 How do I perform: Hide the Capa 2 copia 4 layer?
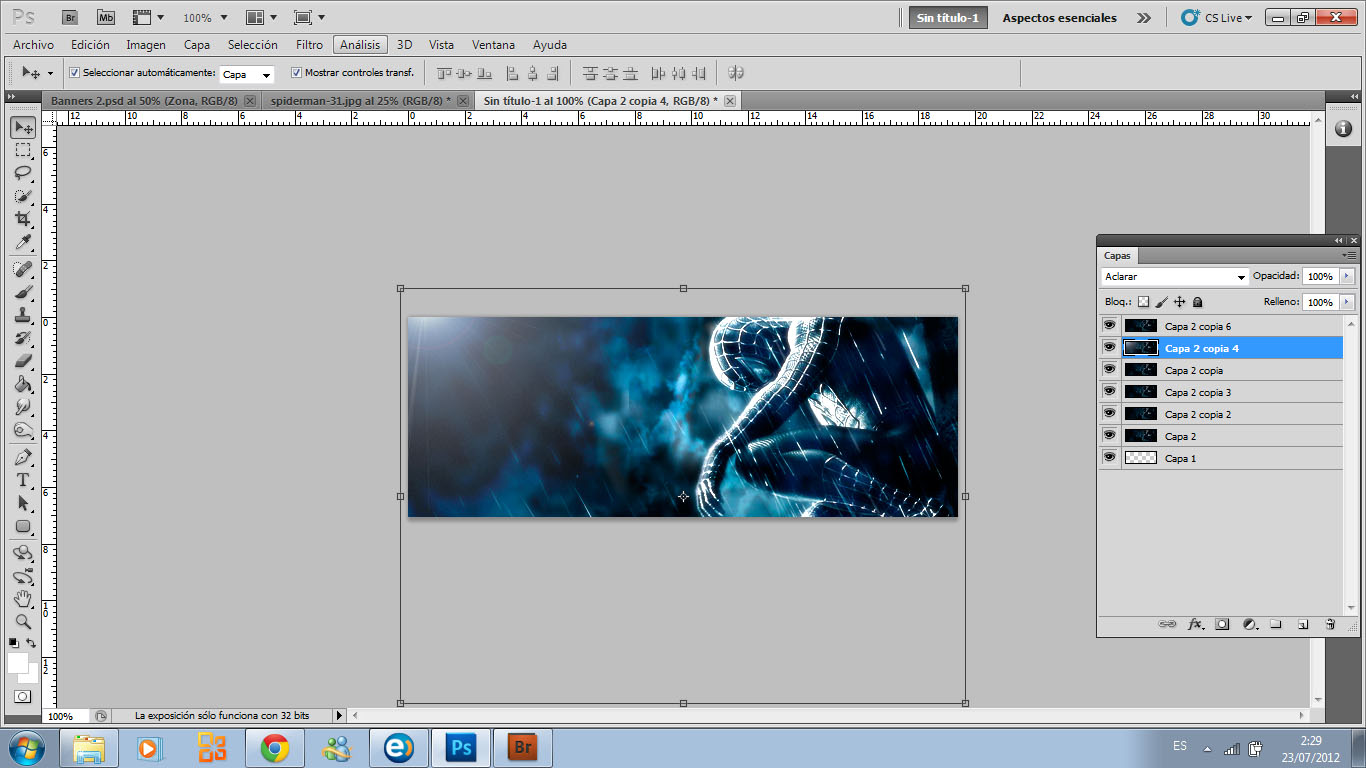(1109, 348)
